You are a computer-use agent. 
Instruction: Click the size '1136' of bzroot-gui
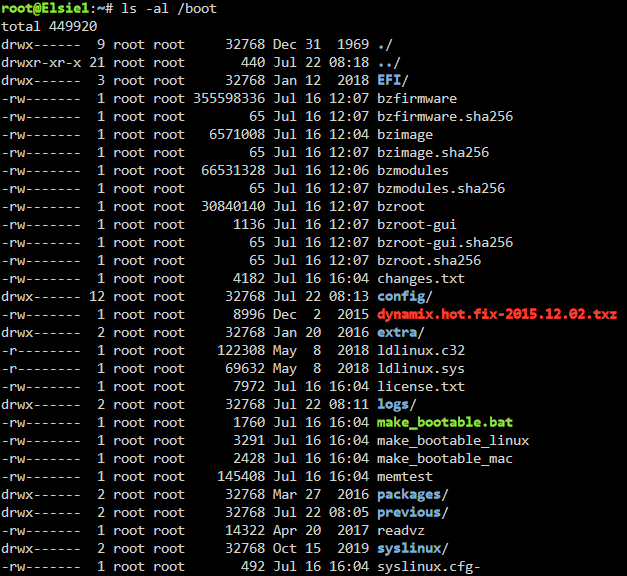coord(249,224)
